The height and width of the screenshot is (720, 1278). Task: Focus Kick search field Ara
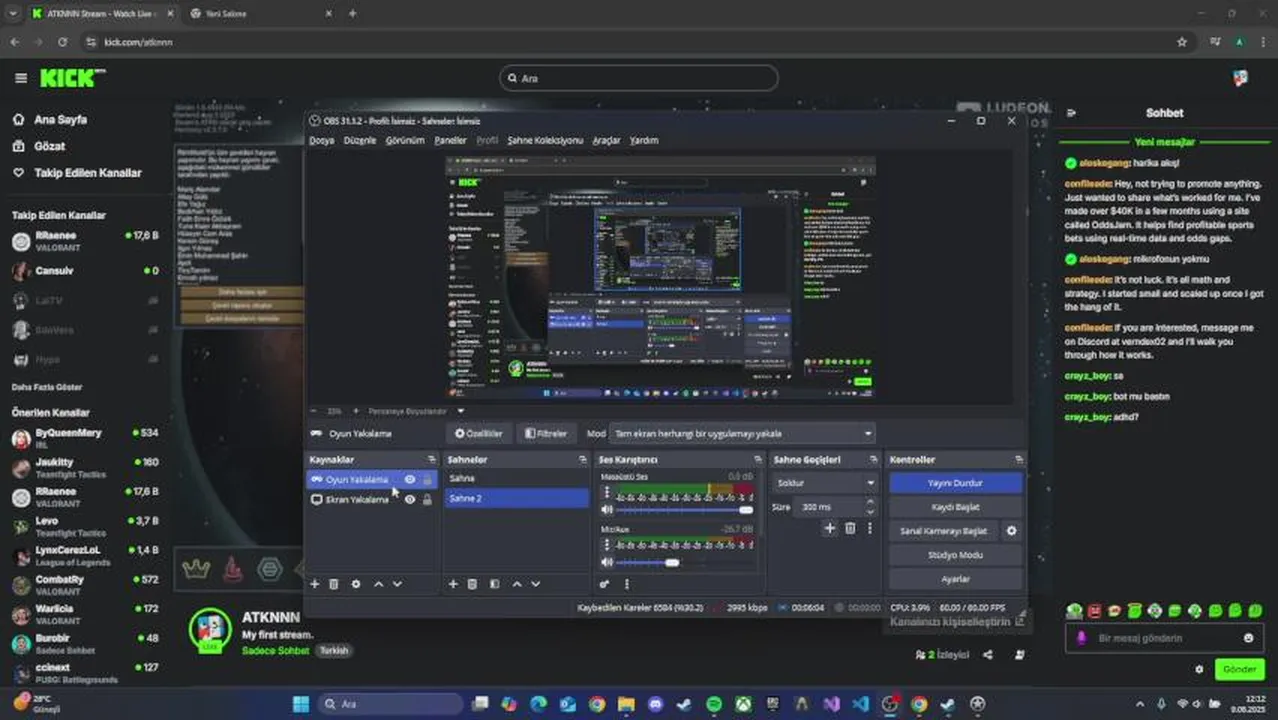639,78
